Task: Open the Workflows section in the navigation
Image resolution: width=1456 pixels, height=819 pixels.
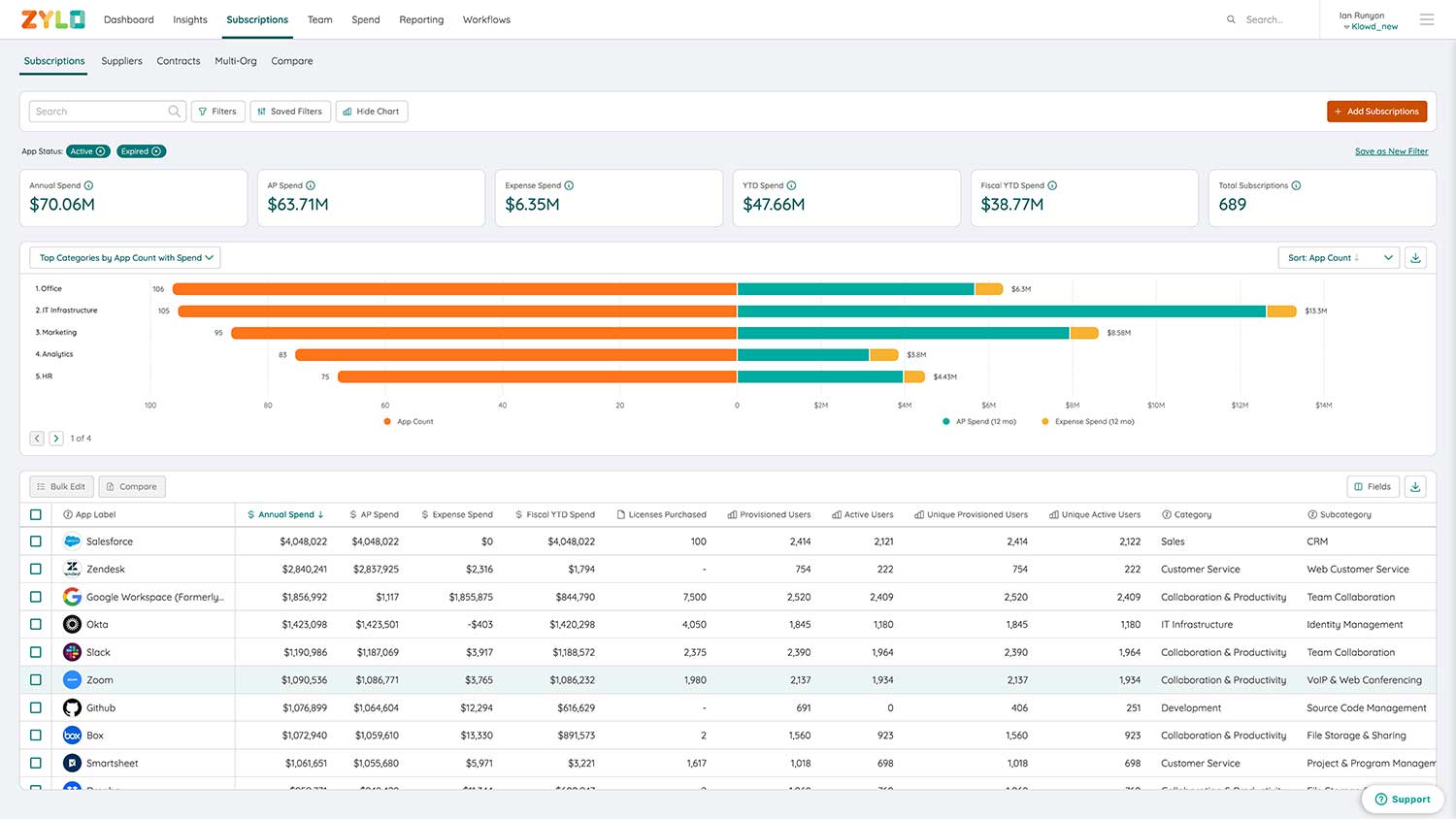Action: click(485, 18)
